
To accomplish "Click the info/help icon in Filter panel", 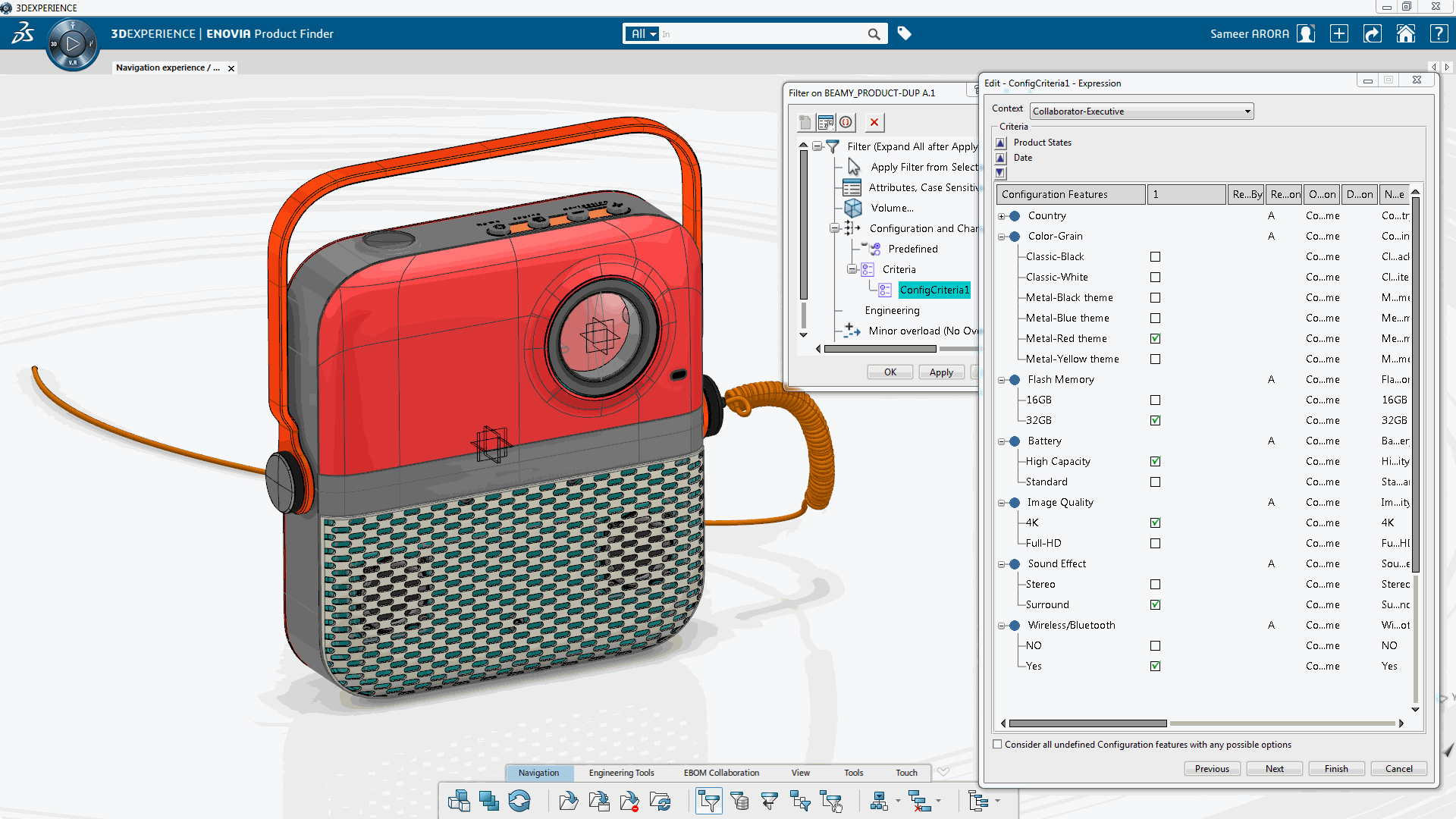I will [846, 121].
